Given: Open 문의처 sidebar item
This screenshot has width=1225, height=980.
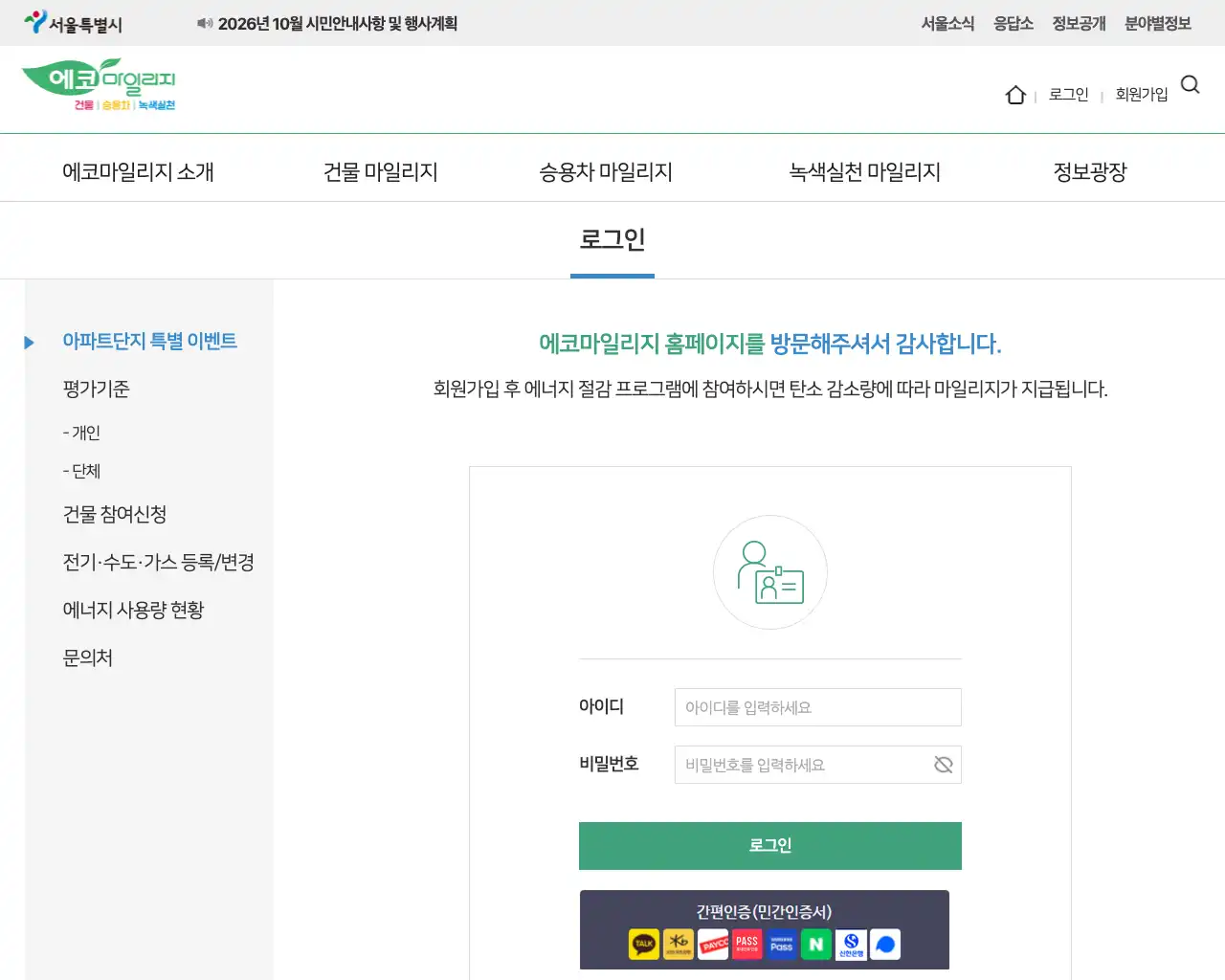Looking at the screenshot, I should click(x=87, y=658).
